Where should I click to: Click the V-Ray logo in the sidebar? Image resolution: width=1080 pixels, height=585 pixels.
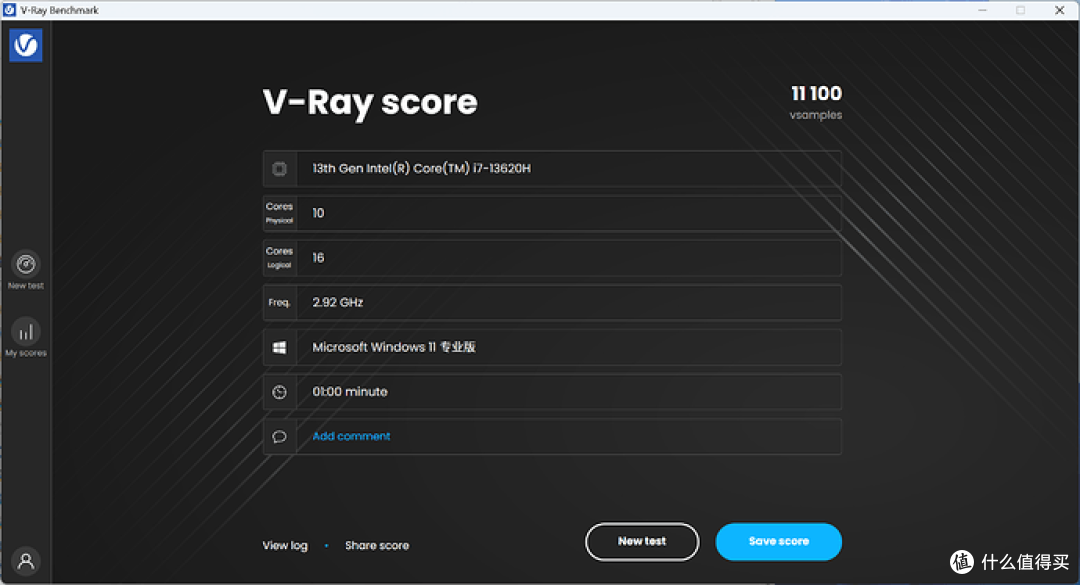point(26,45)
